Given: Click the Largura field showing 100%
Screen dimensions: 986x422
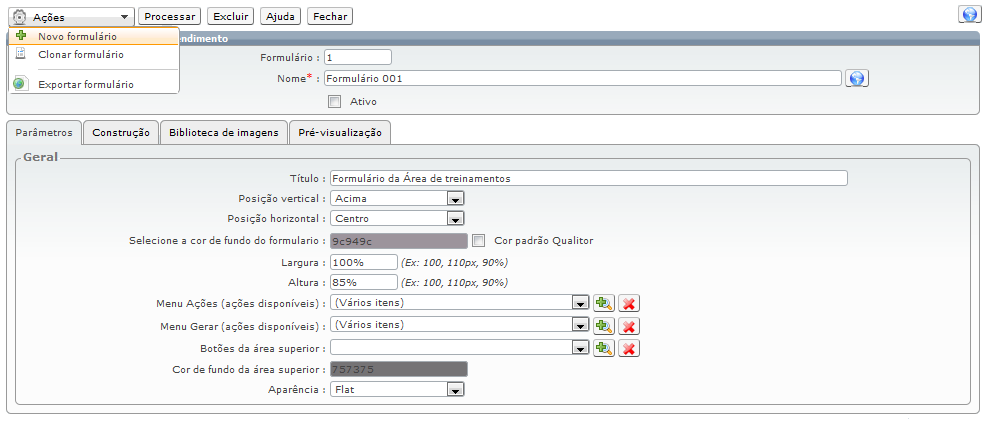Looking at the screenshot, I should click(363, 262).
